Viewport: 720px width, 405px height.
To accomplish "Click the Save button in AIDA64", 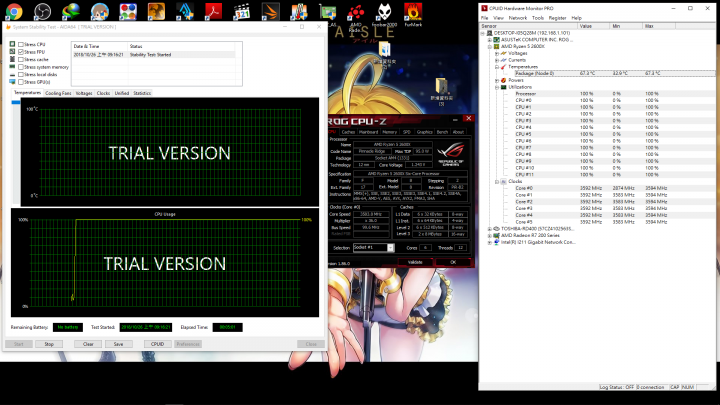I will (118, 344).
